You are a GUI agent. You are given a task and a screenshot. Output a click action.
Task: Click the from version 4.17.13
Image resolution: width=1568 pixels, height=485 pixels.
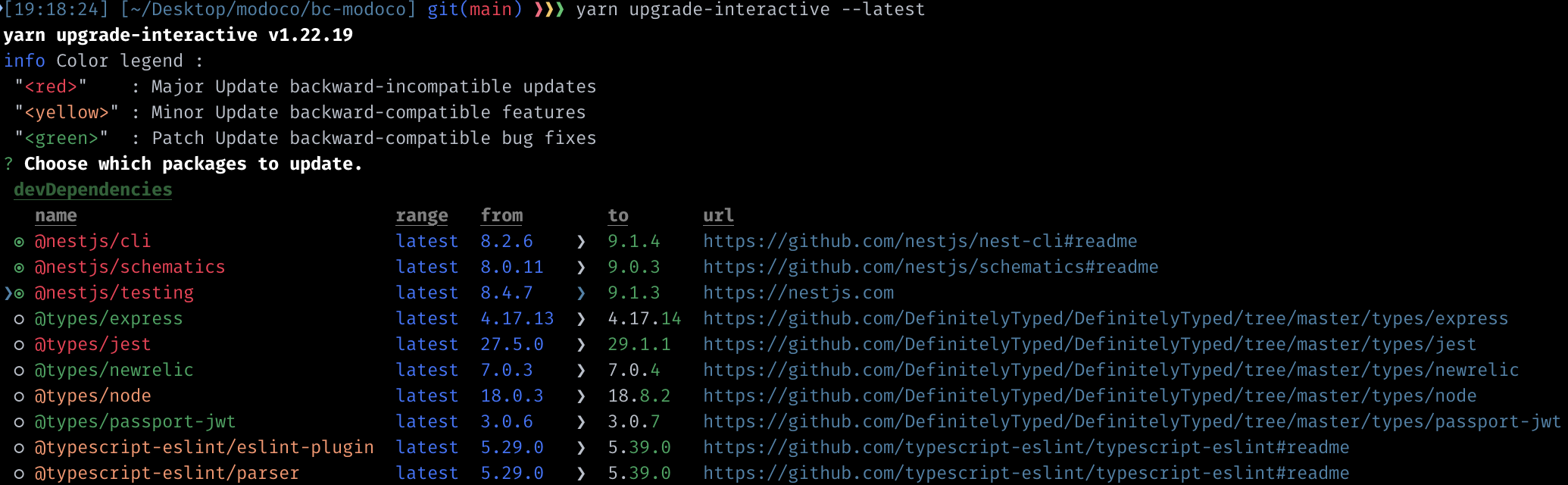click(517, 318)
